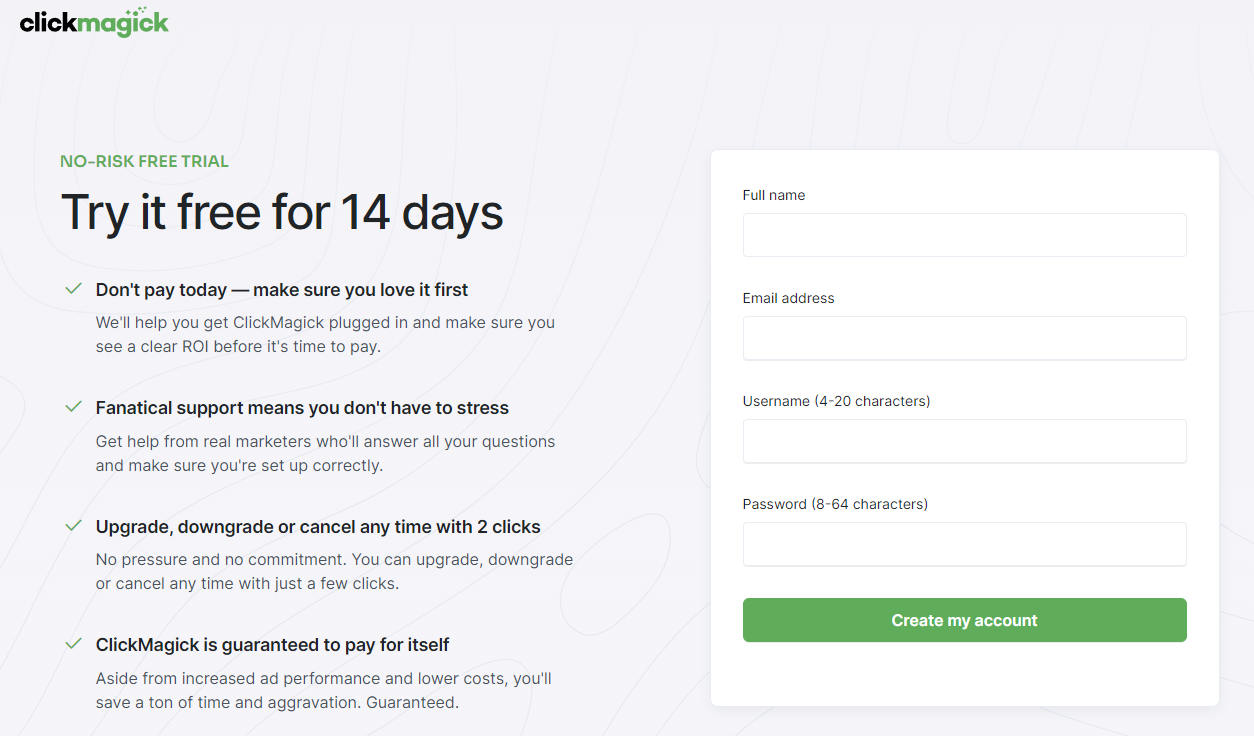The height and width of the screenshot is (736, 1254).
Task: Click the "NO-RISK FREE TRIAL" text
Action: pyautogui.click(x=144, y=161)
